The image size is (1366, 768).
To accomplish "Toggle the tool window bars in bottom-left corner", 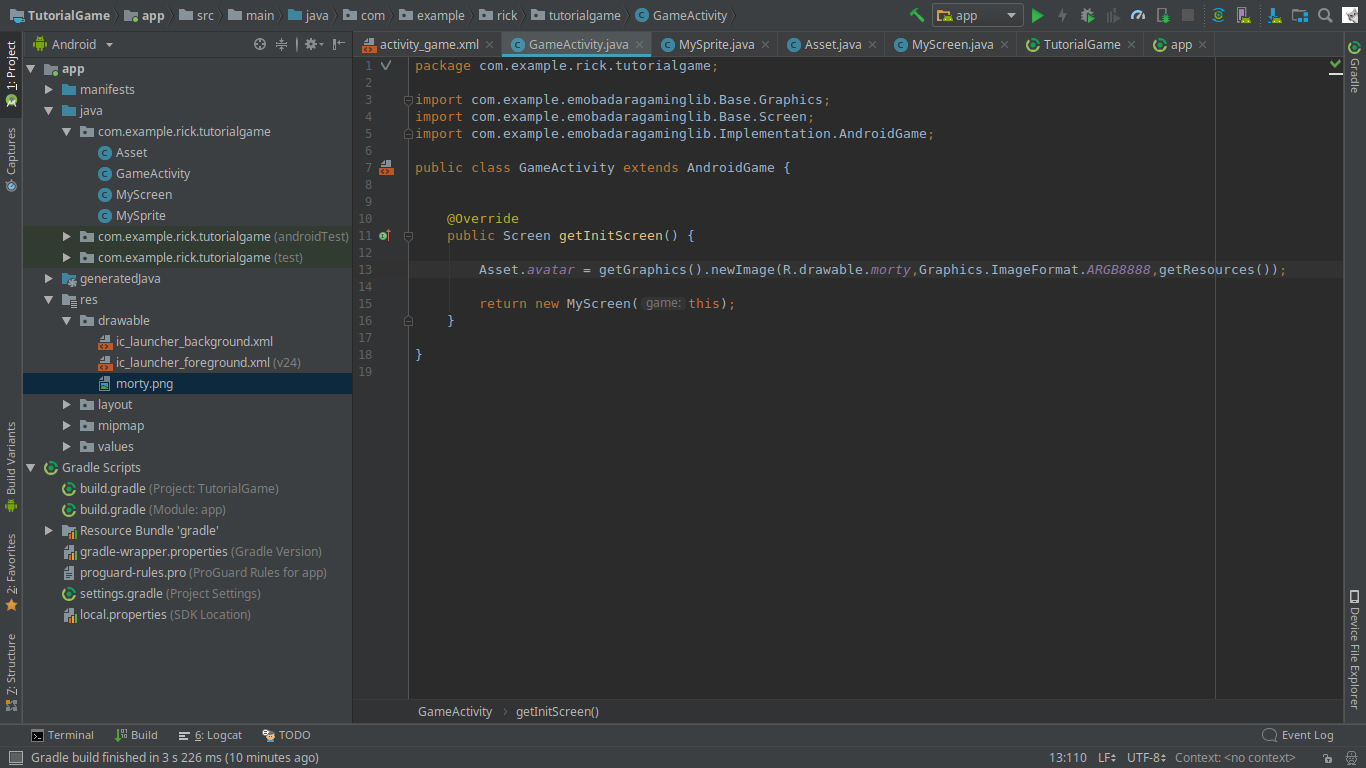I will pos(15,758).
